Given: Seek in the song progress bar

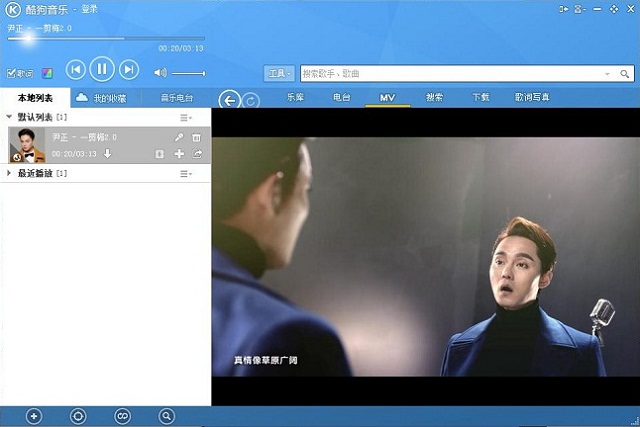Looking at the screenshot, I should 106,38.
